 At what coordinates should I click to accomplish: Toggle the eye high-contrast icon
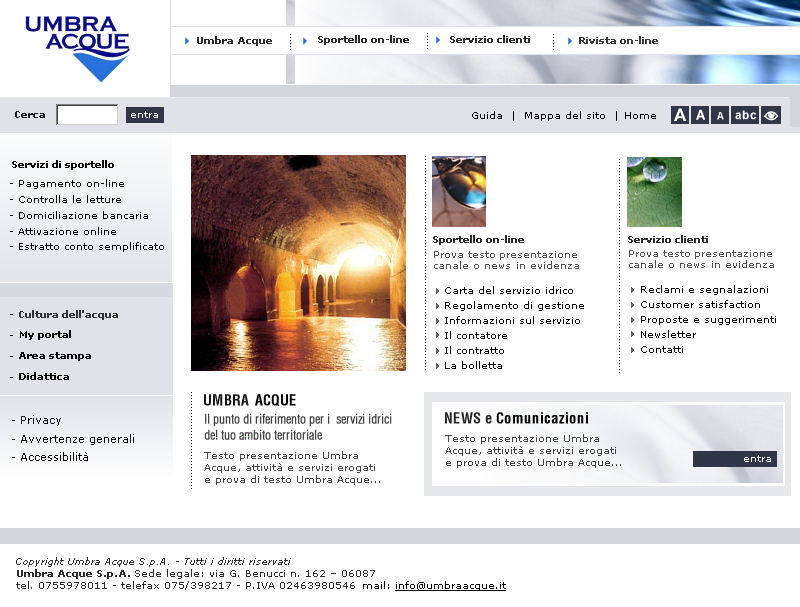tap(771, 115)
